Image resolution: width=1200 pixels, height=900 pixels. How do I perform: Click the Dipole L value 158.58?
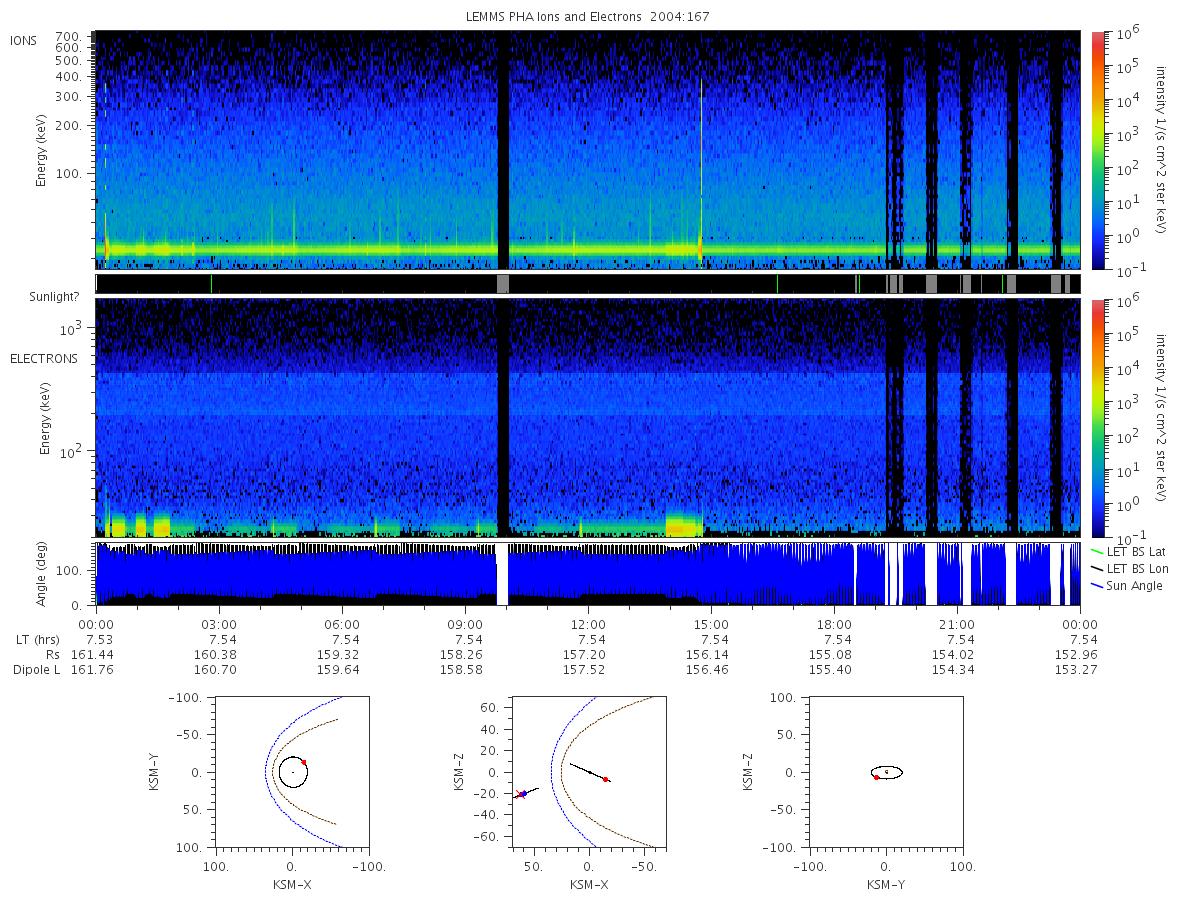coord(461,669)
